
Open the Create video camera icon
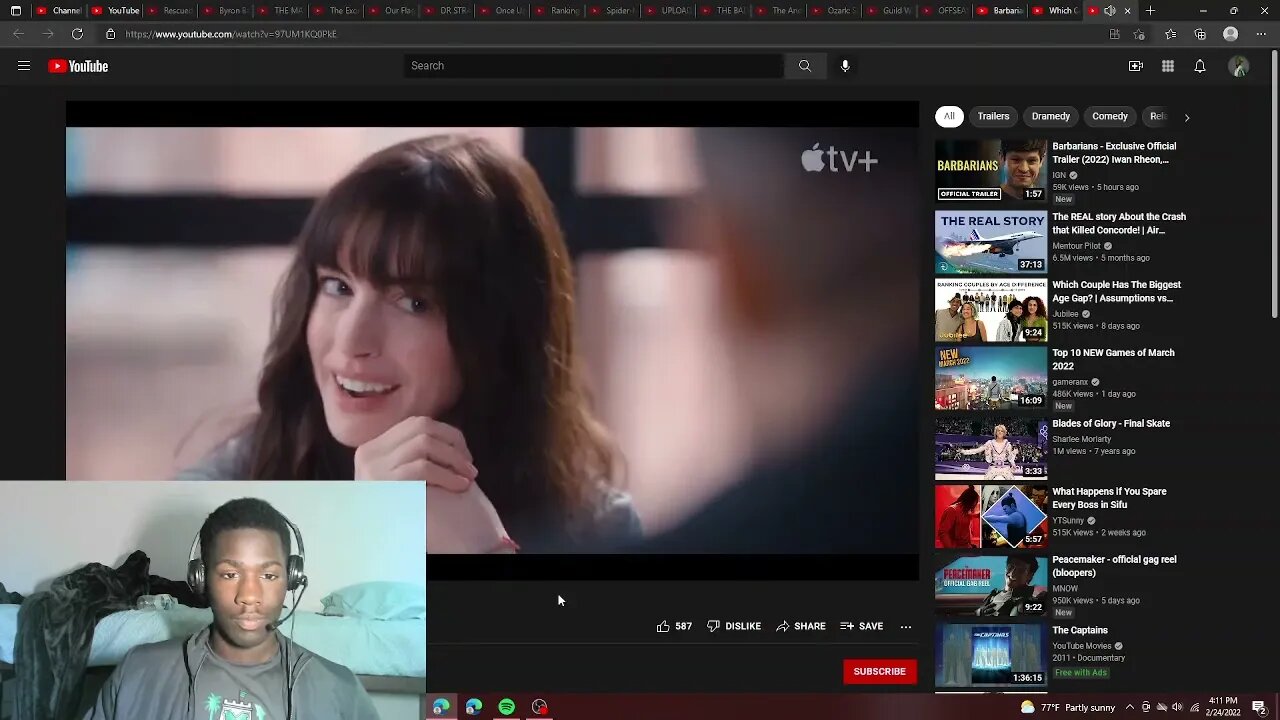(x=1136, y=66)
